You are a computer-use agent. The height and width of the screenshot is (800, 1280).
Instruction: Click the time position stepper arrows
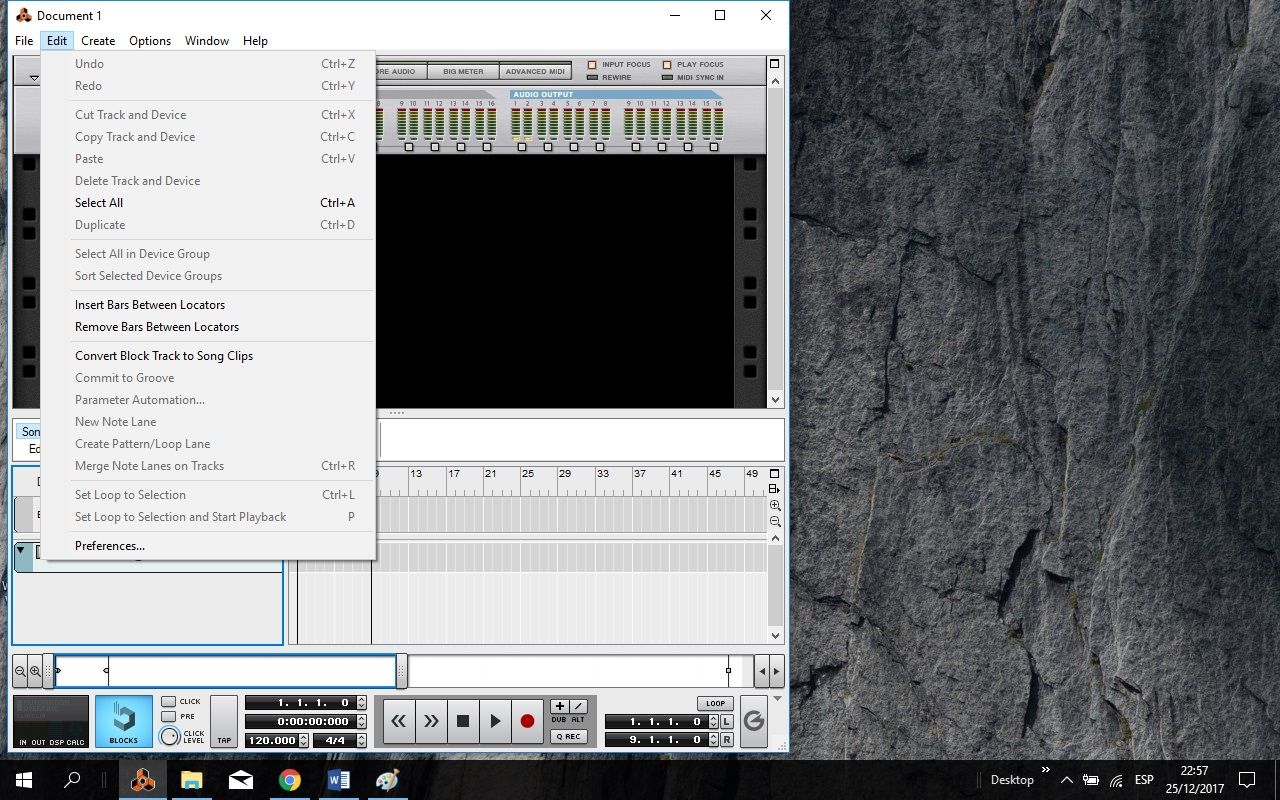coord(361,722)
